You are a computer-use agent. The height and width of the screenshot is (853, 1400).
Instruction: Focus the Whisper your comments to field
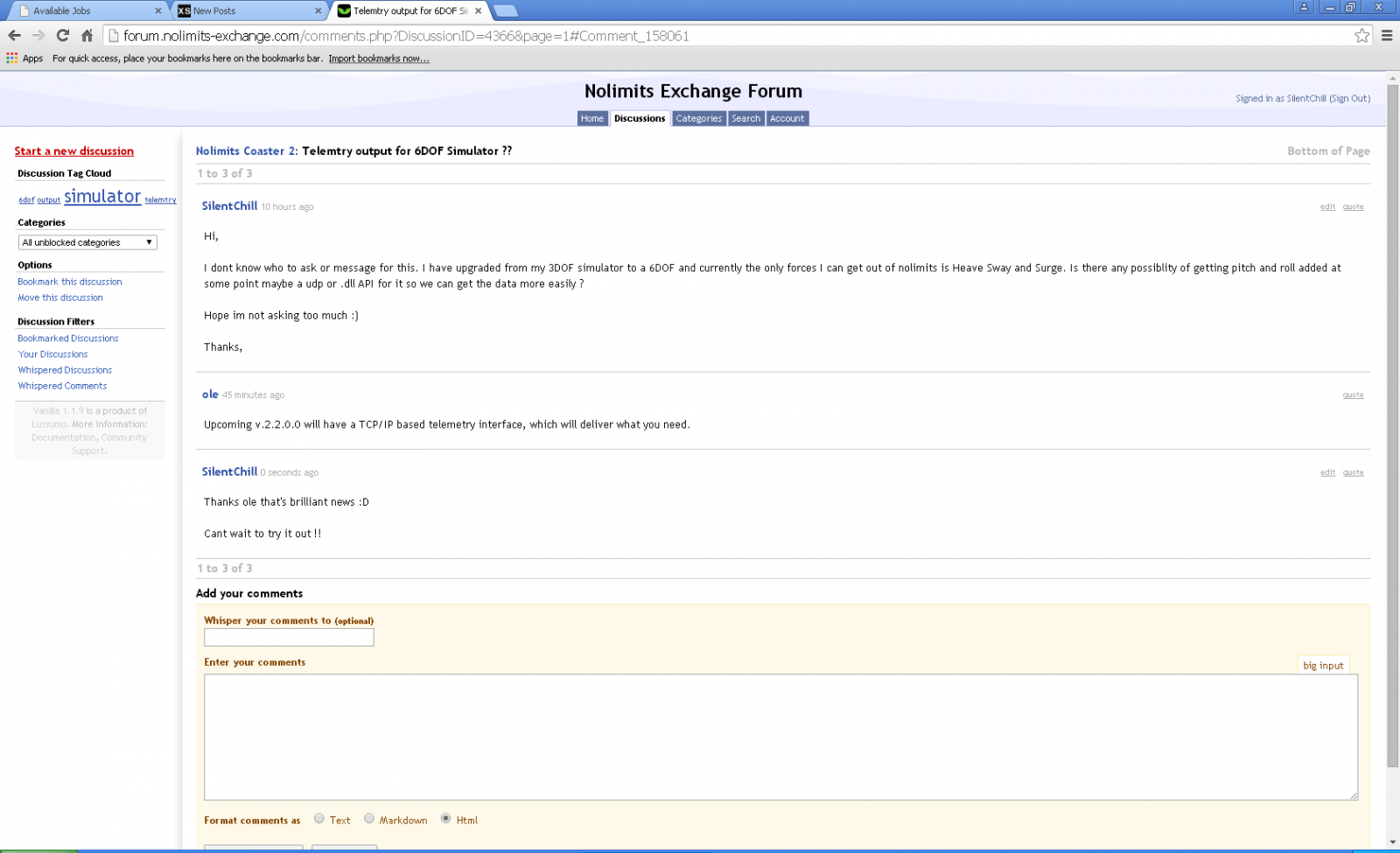pos(289,637)
